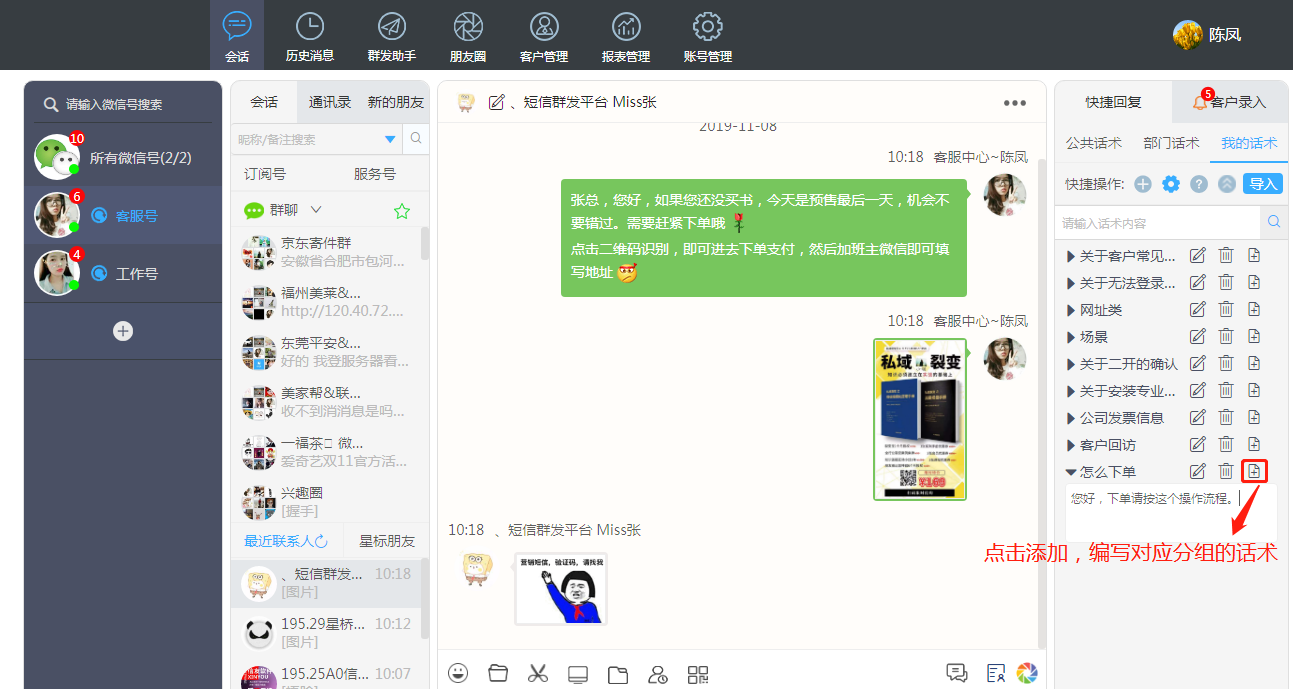Expand the 关于安装专业 script group
This screenshot has height=689, width=1293.
1071,391
